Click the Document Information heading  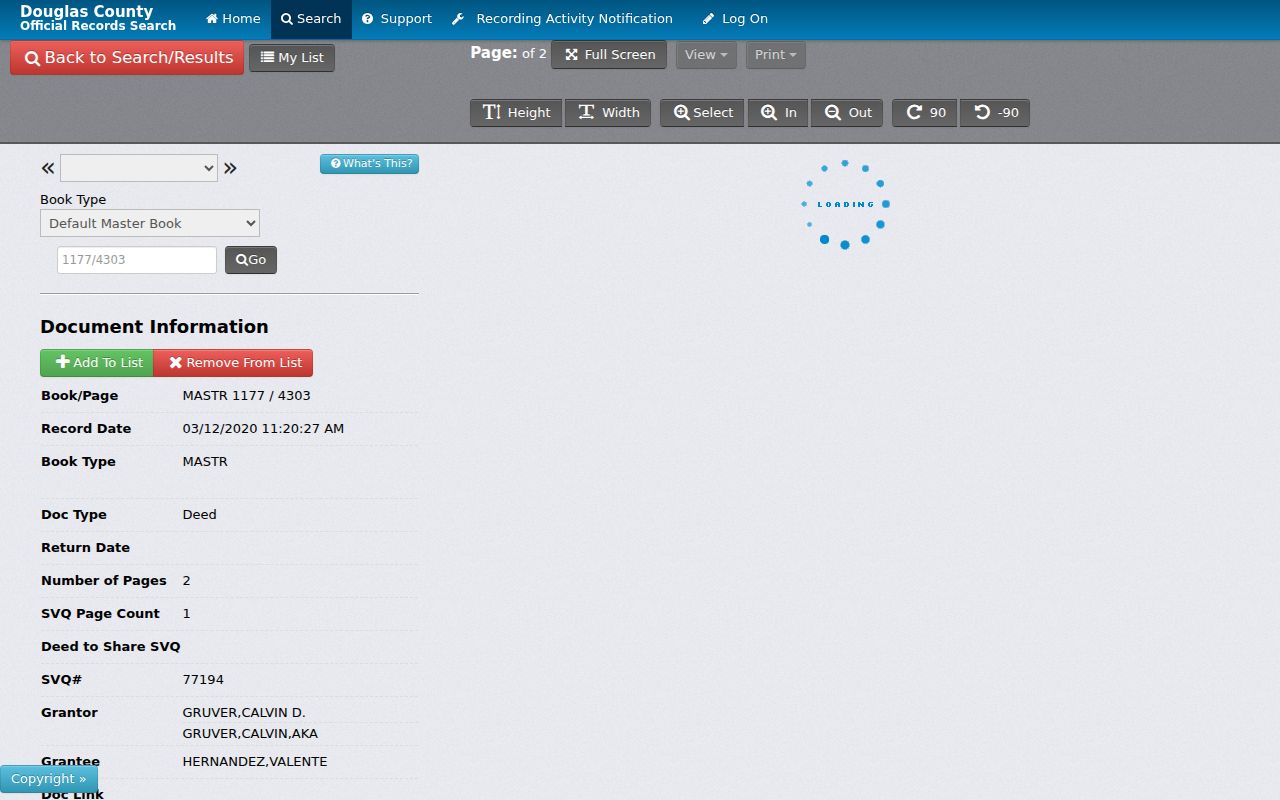(154, 327)
